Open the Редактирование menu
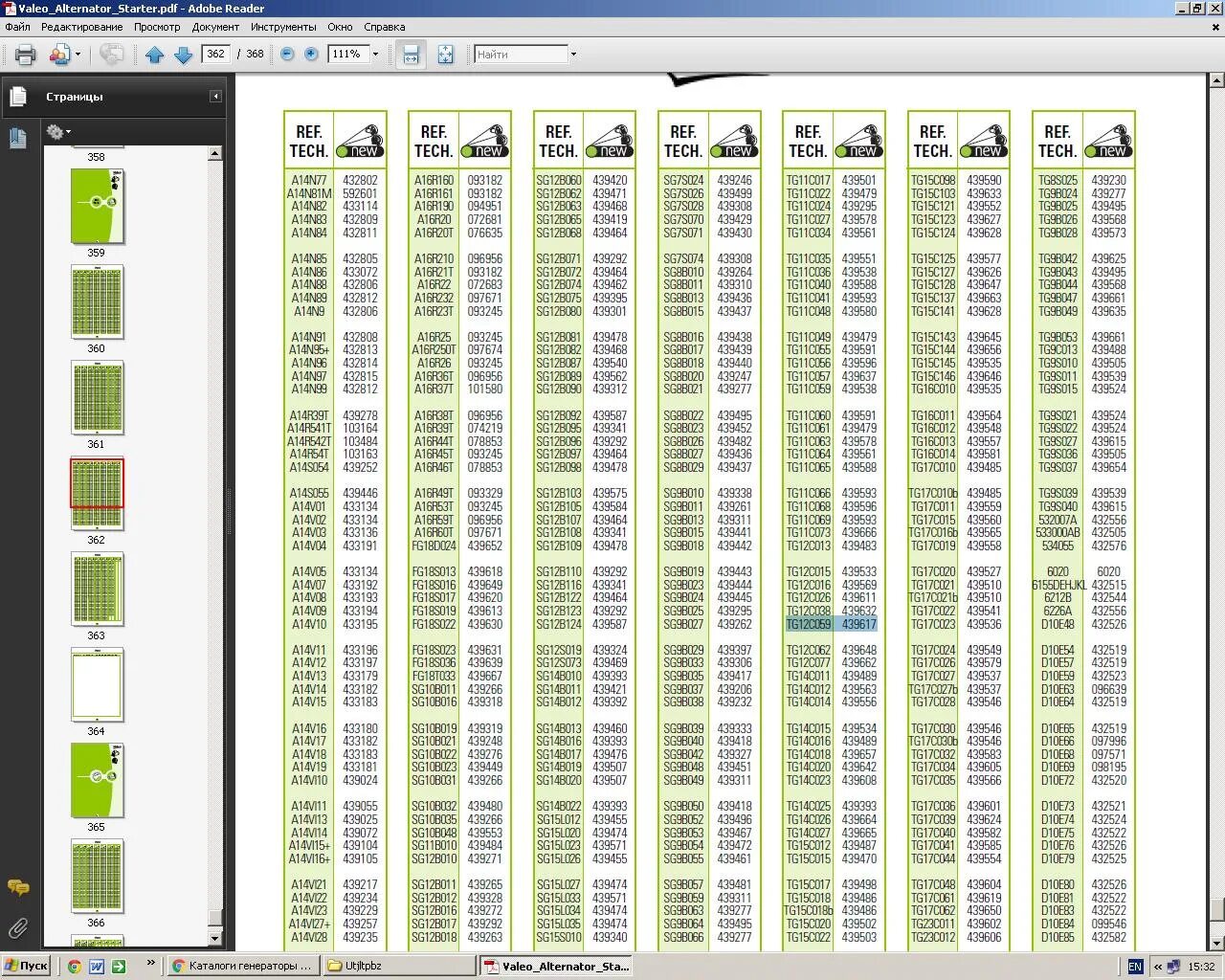The image size is (1225, 980). pos(81,27)
